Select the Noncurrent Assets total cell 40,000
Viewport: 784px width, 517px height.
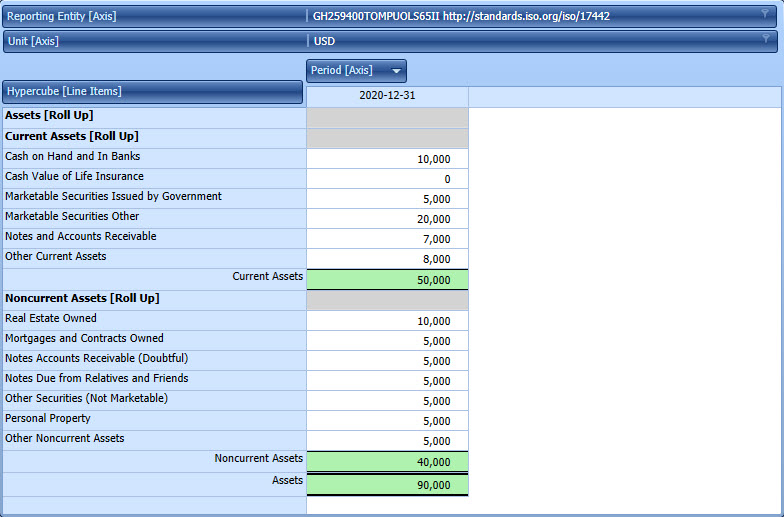388,462
